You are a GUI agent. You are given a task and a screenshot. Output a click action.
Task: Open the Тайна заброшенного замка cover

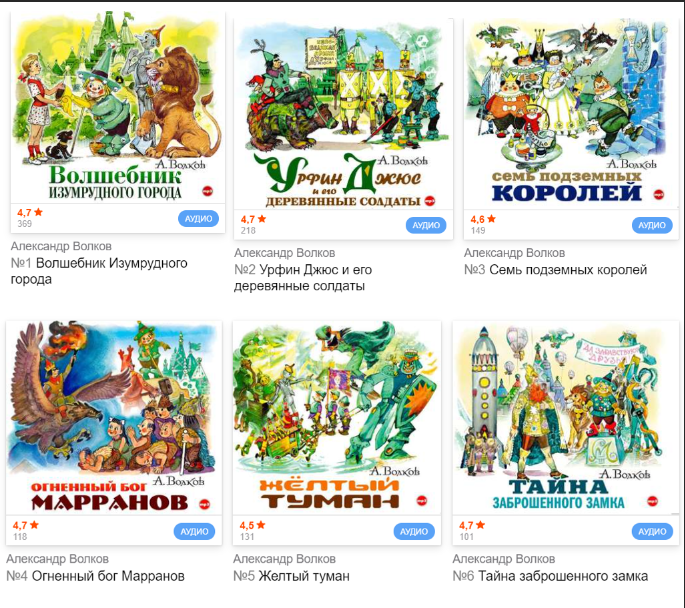coord(566,418)
